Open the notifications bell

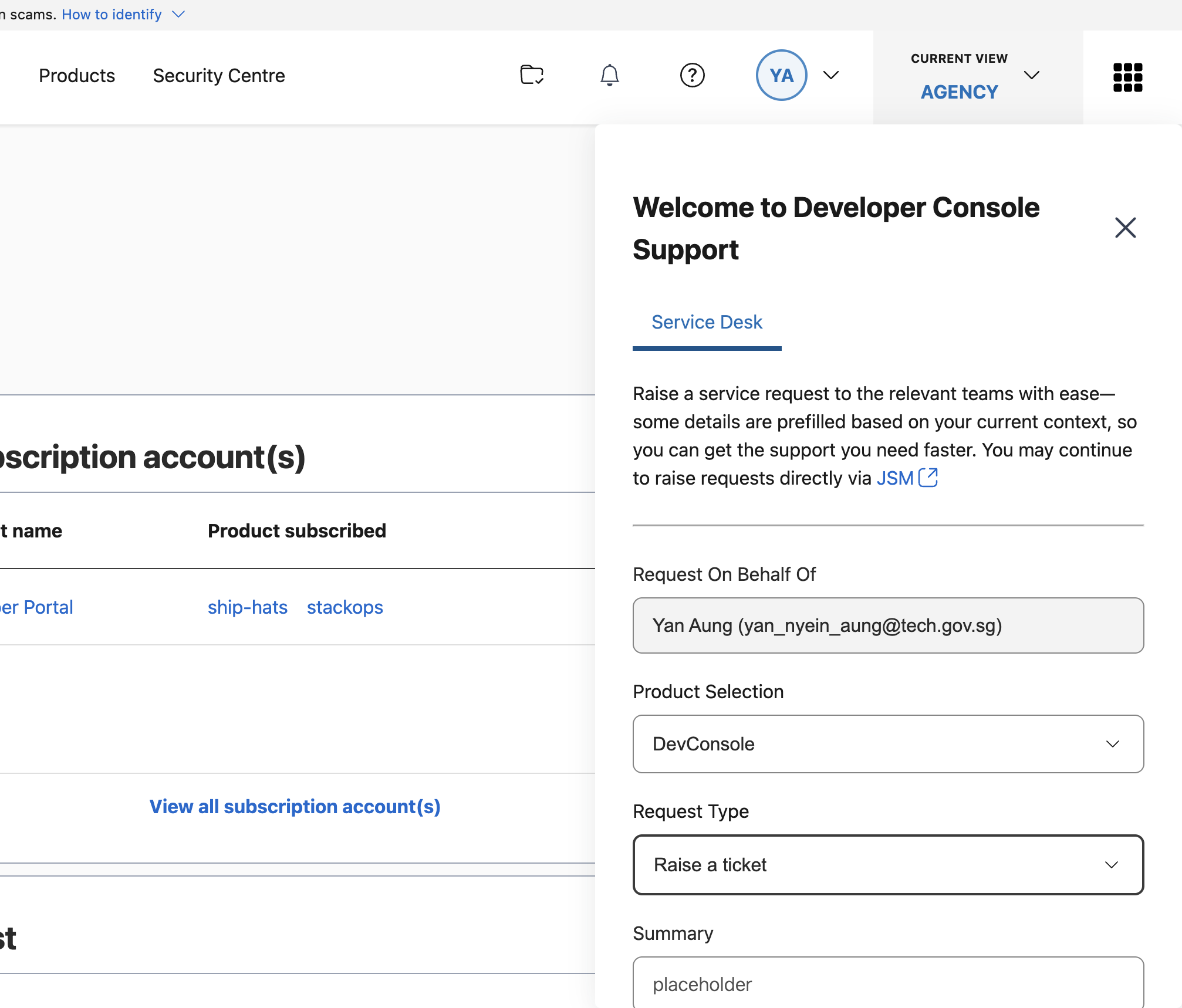click(609, 75)
